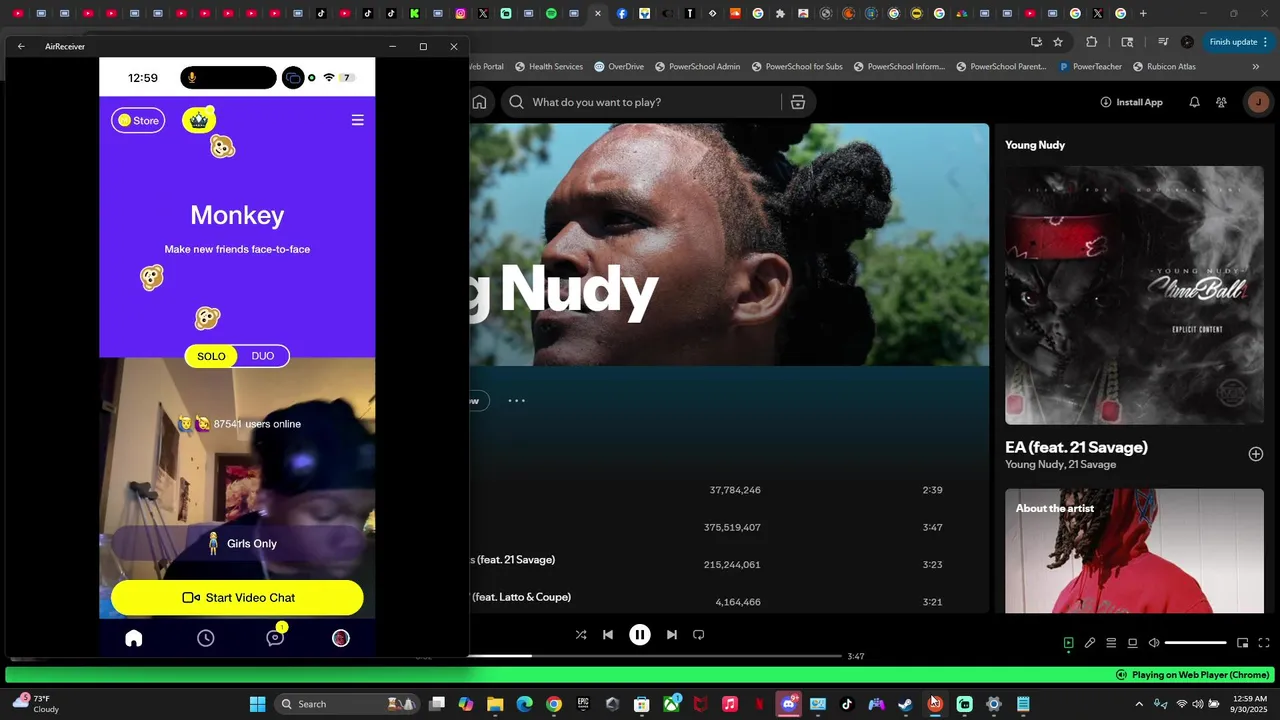Skip to next track
This screenshot has width=1280, height=720.
point(672,635)
